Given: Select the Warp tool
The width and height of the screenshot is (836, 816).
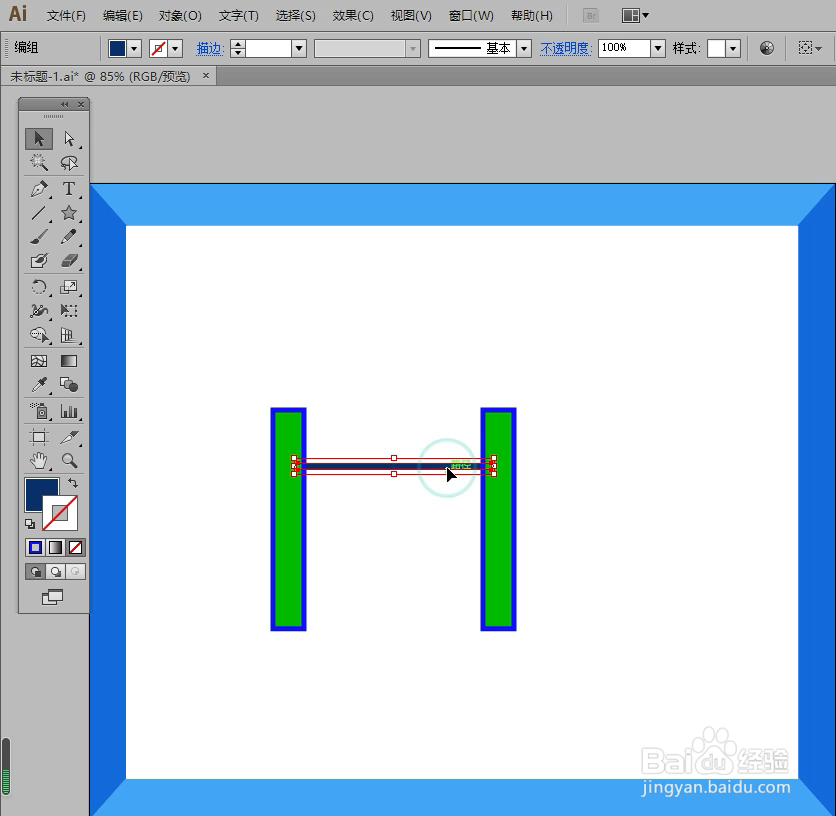Looking at the screenshot, I should pyautogui.click(x=39, y=311).
